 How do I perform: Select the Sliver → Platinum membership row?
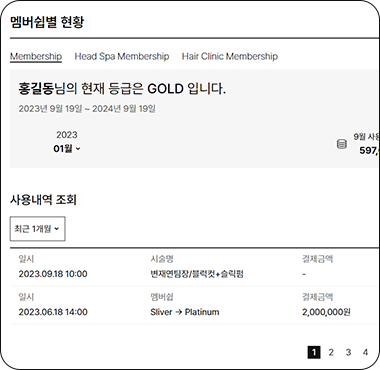(x=195, y=305)
